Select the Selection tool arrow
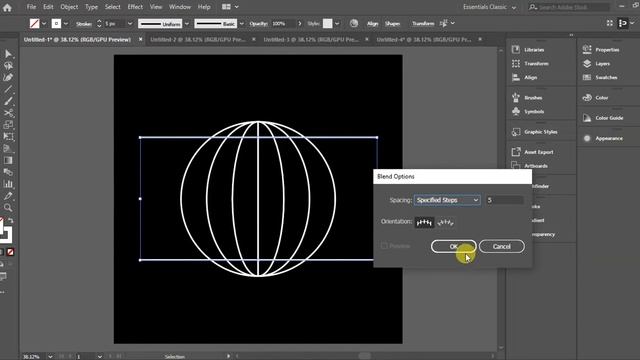 tap(8, 54)
